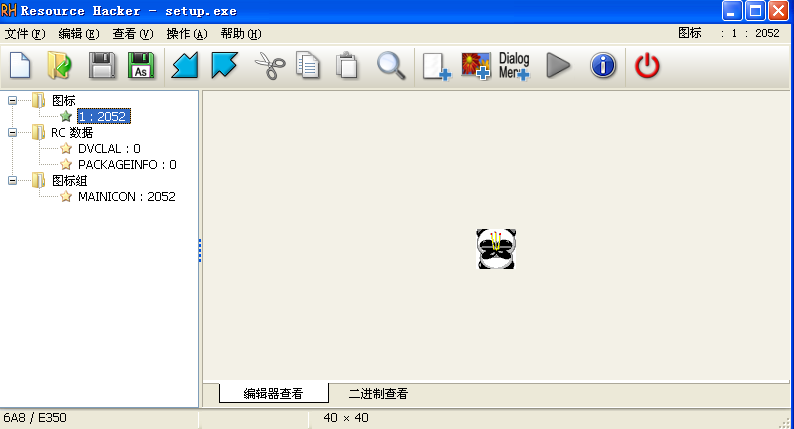Select the PACKAGEINFO : 0 tree item
Screen dimensions: 794x429
(126, 164)
